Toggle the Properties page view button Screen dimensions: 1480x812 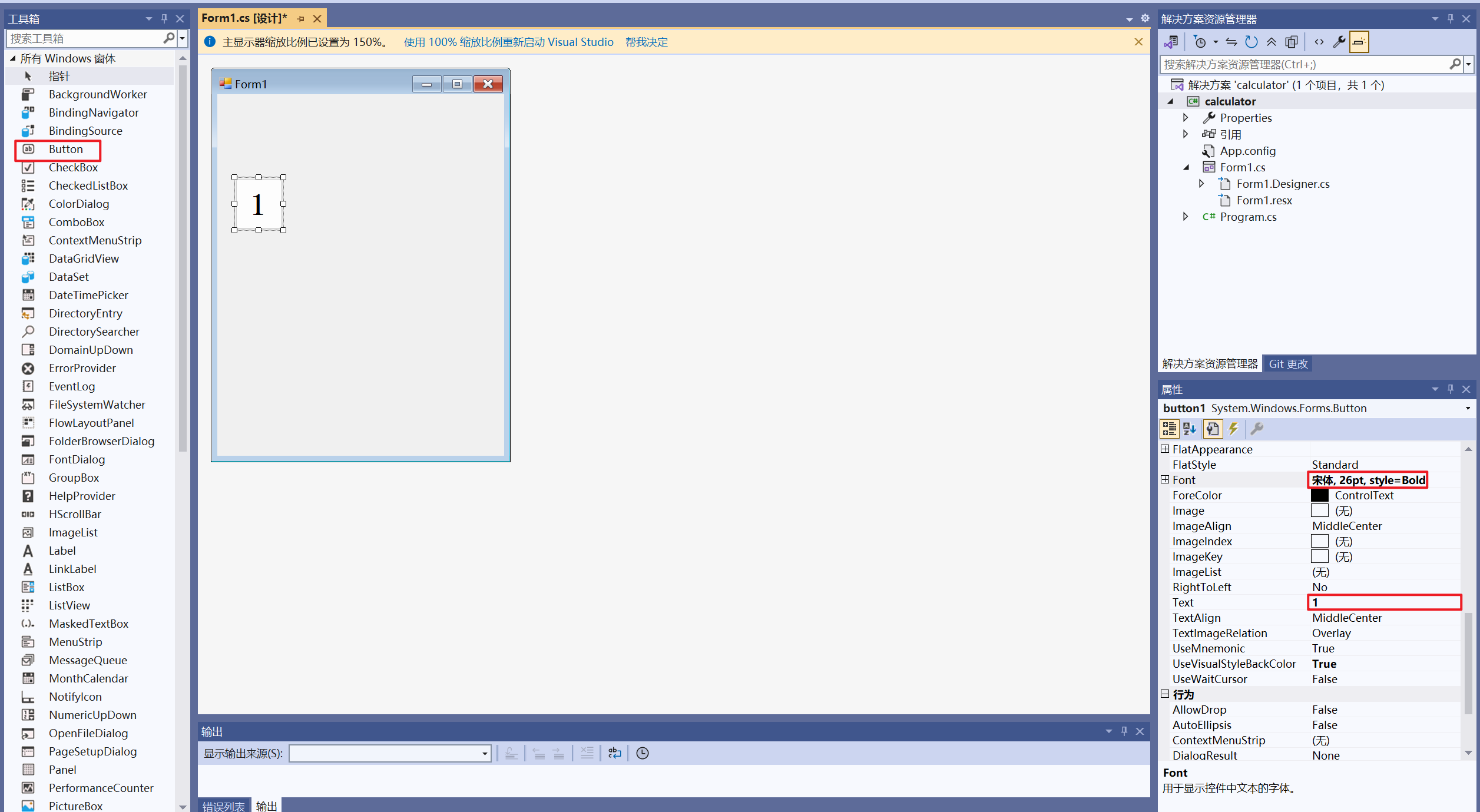(x=1212, y=429)
